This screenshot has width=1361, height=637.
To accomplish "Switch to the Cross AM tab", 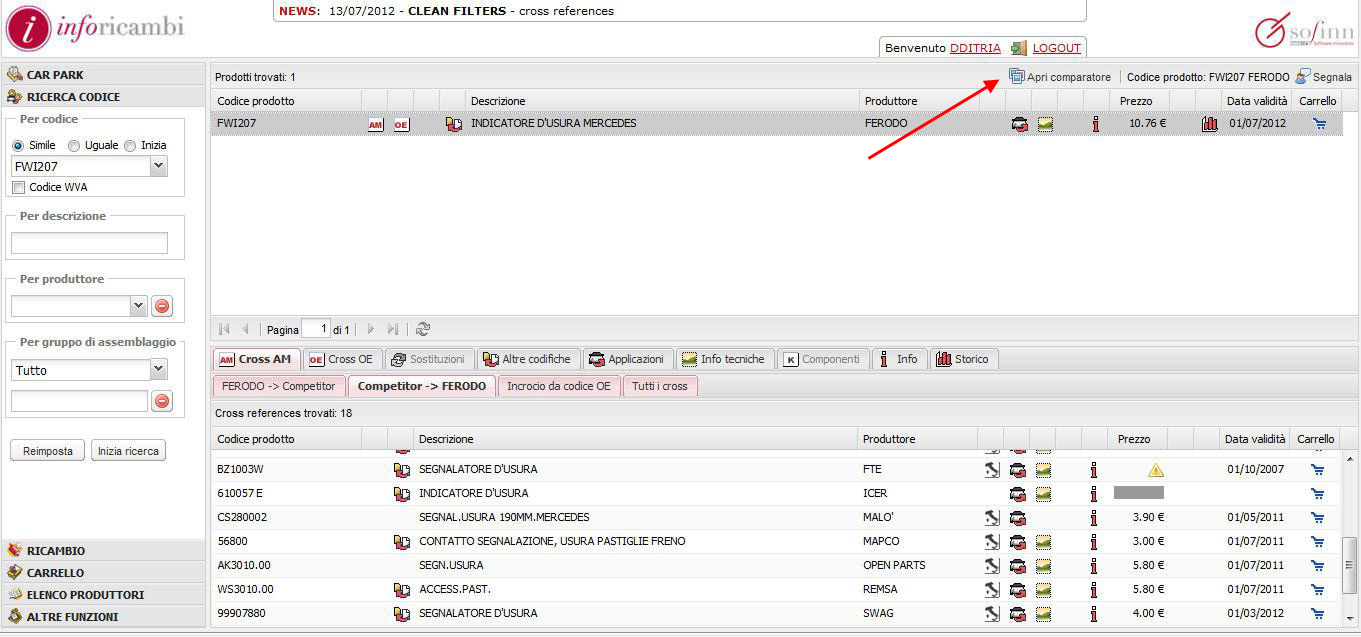I will (256, 359).
